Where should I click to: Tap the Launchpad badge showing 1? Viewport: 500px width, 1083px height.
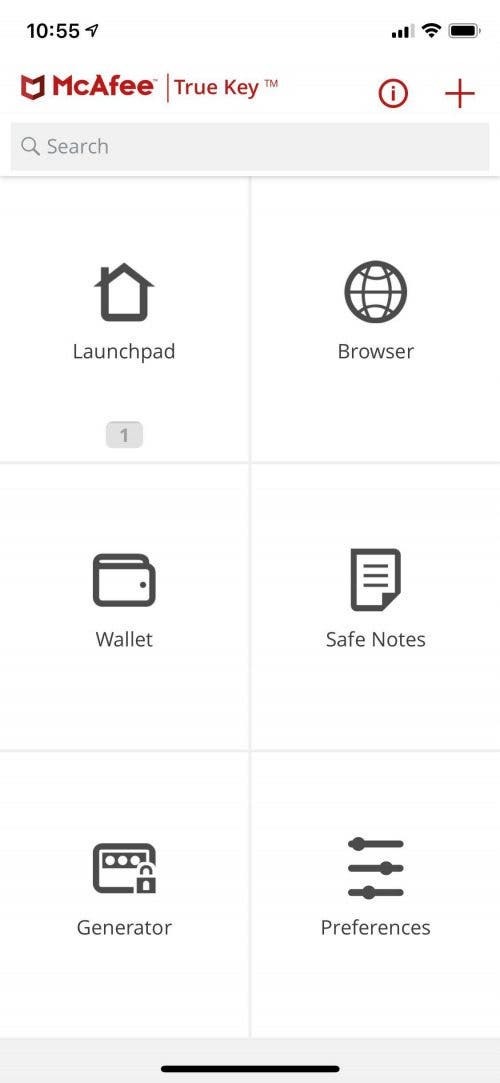click(x=124, y=435)
